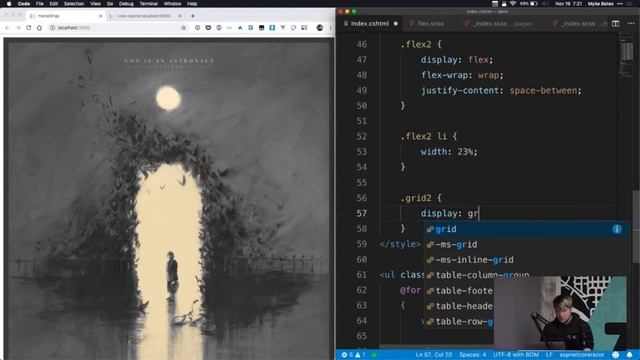Click the split editor icon in VS Code
The height and width of the screenshot is (360, 640).
(x=616, y=24)
